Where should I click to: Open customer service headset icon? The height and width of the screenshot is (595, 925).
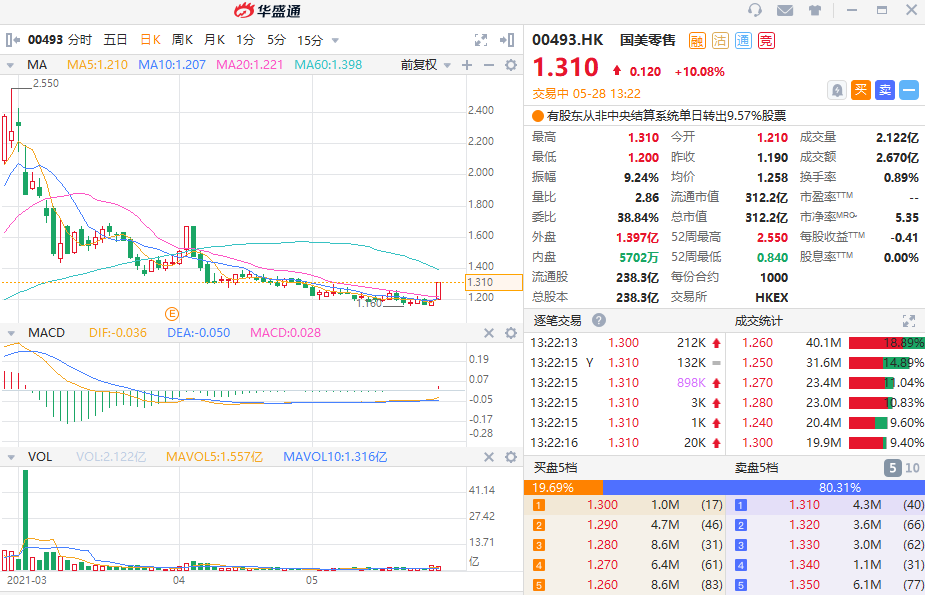click(x=755, y=11)
